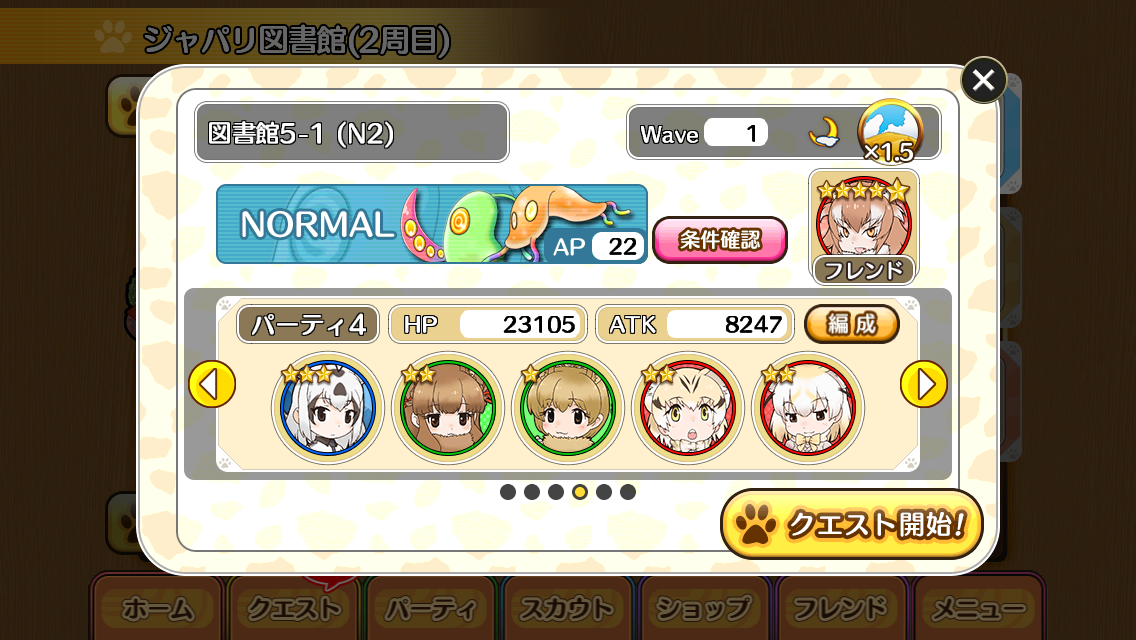Screen dimensions: 1136x640
Task: Tap the x1.5 globe bonus icon
Action: (890, 131)
